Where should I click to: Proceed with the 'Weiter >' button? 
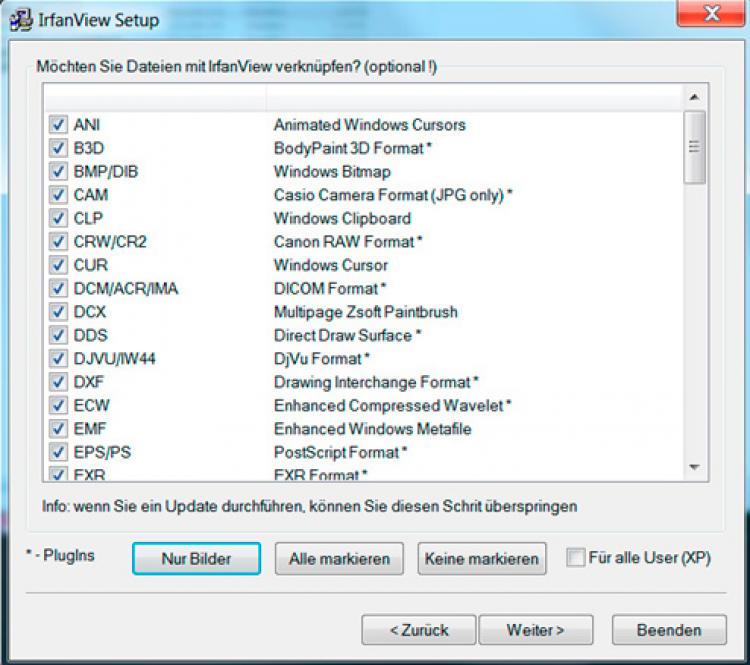point(536,630)
